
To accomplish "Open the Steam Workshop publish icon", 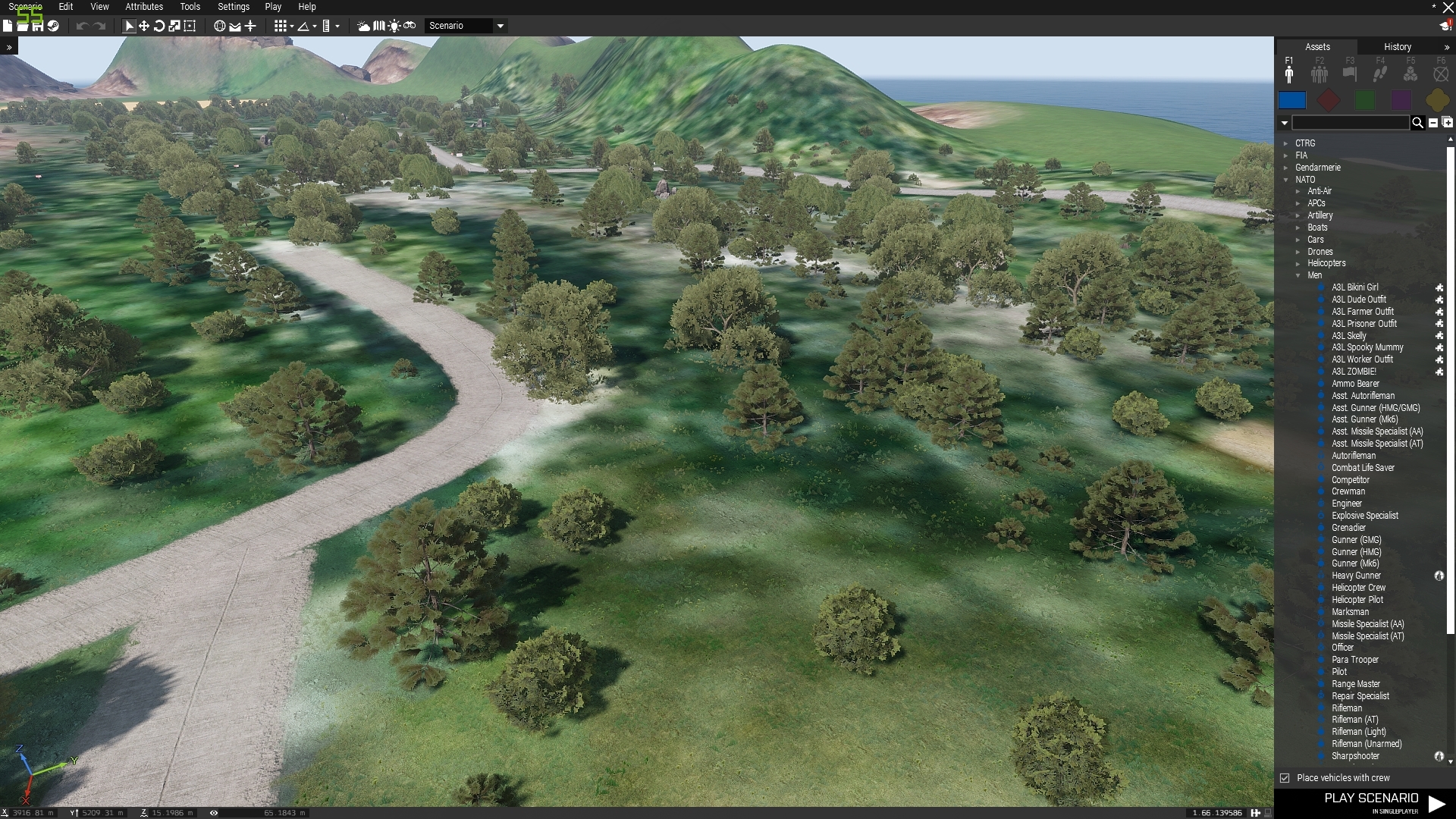I will [x=53, y=26].
